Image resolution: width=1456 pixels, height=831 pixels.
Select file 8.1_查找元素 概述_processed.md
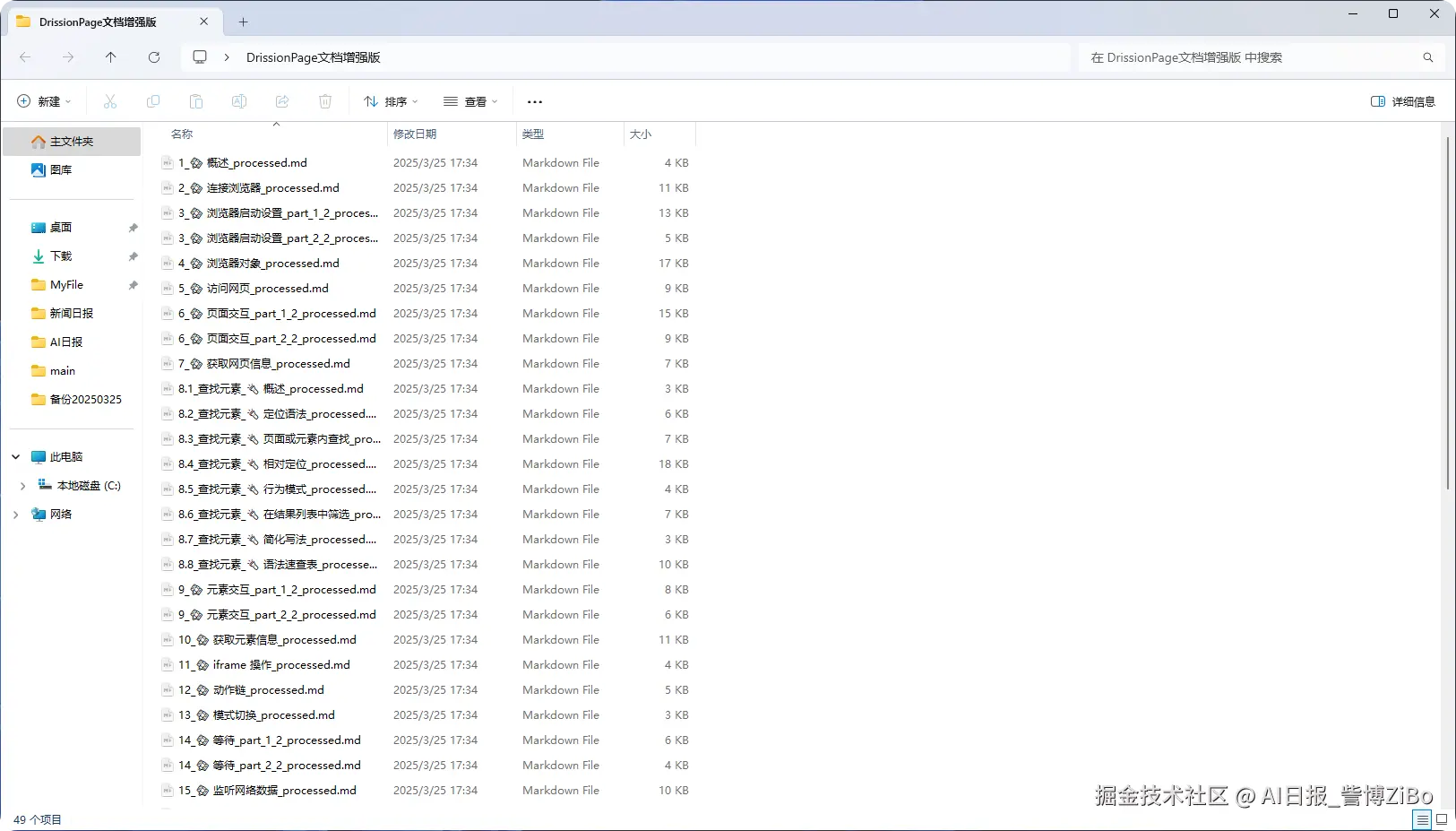pos(428,389)
